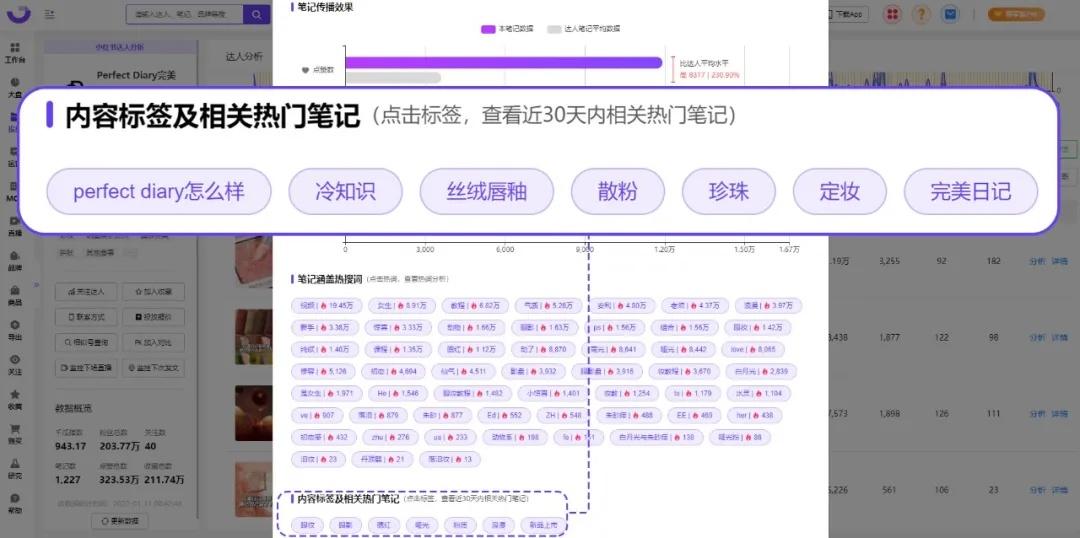The image size is (1080, 538).
Task: Click the 本笔记数据 purple legend swatch
Action: pos(488,29)
